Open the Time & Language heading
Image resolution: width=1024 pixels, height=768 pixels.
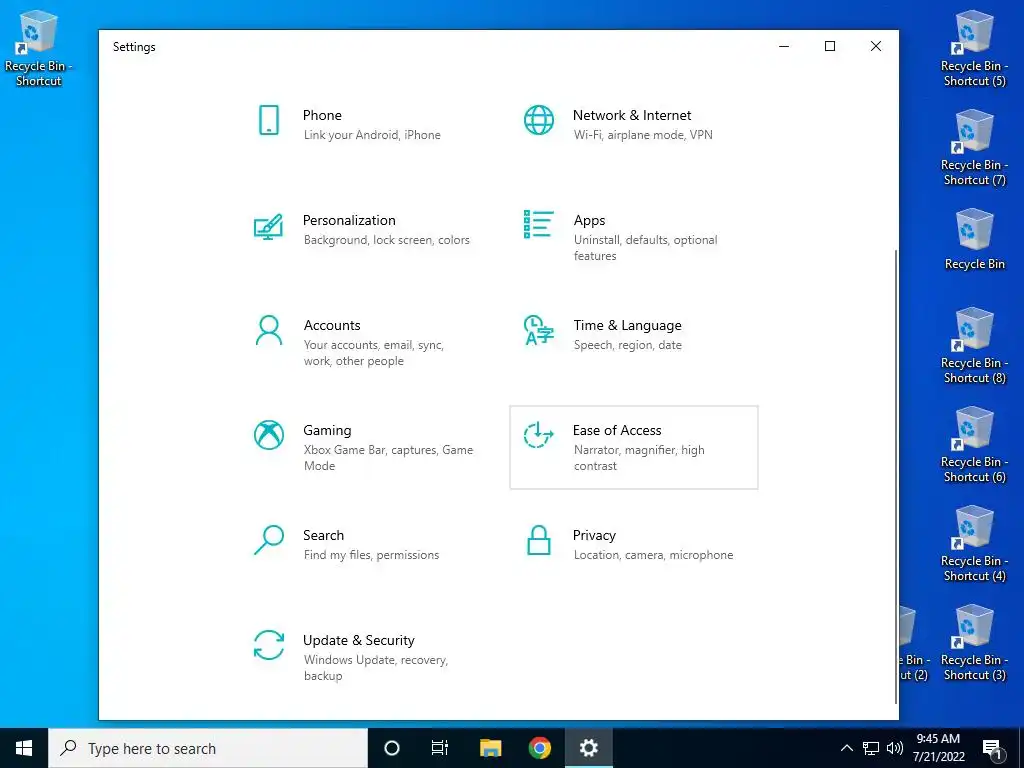click(x=628, y=325)
